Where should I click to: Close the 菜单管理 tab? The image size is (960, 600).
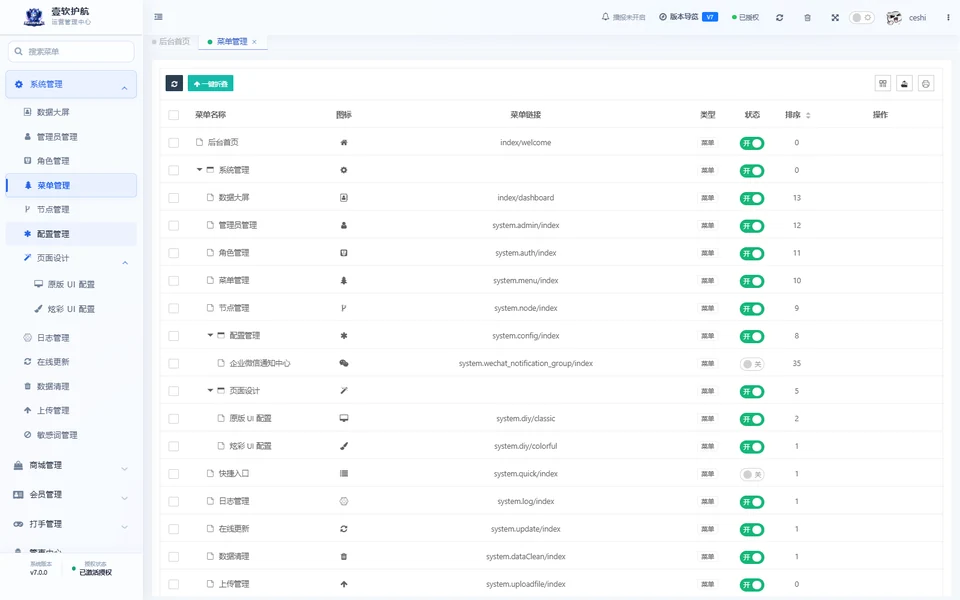pyautogui.click(x=254, y=42)
